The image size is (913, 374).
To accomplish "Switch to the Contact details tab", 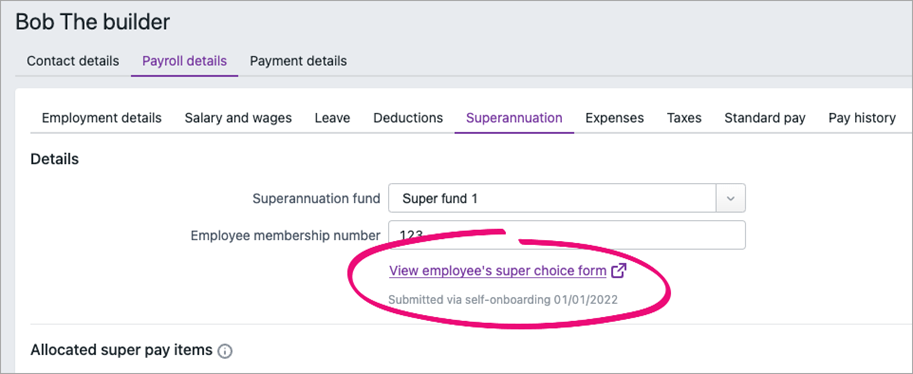I will click(x=73, y=61).
